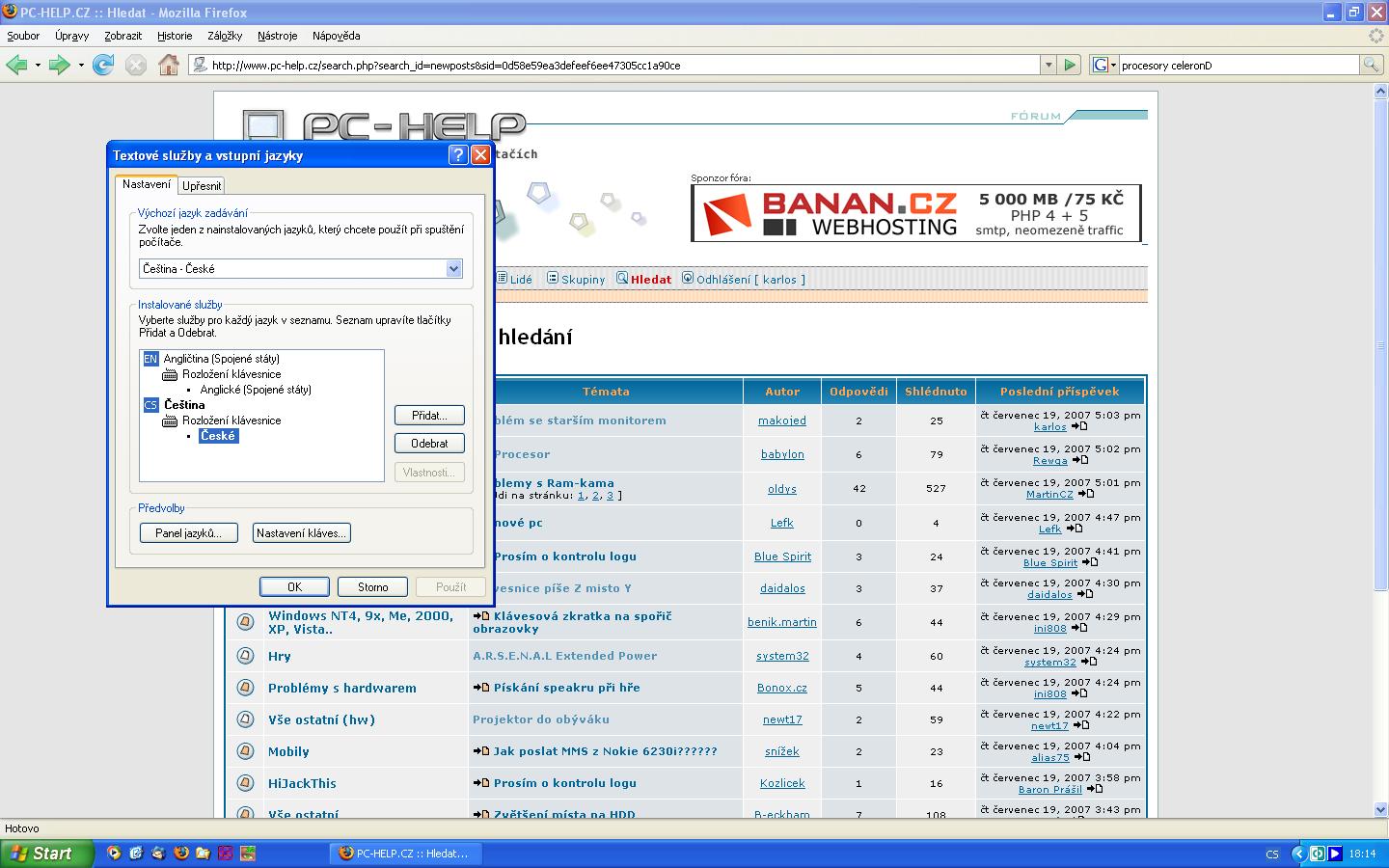Click the Odebrat button
The height and width of the screenshot is (868, 1389).
click(x=429, y=444)
